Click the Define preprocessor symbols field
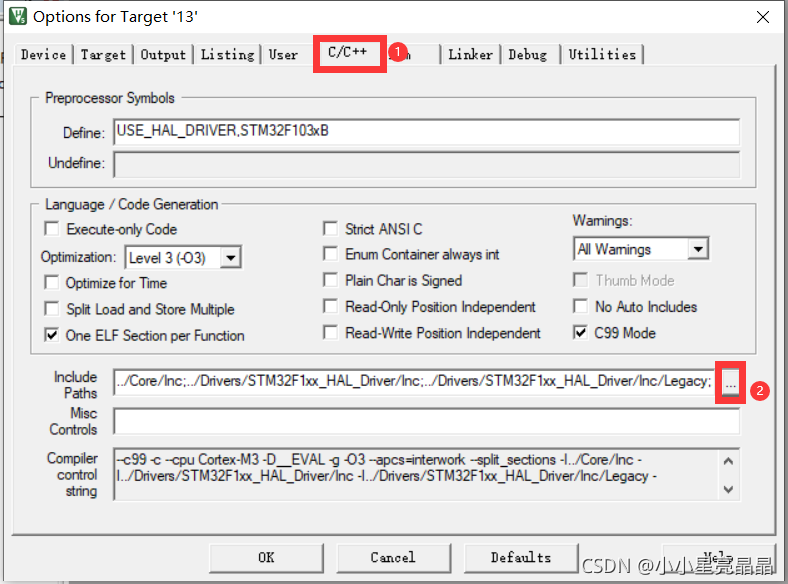 426,131
